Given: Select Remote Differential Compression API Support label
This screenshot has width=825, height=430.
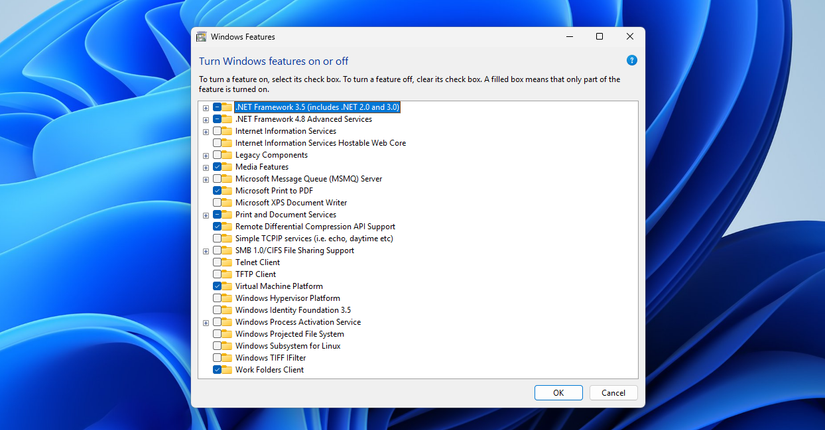Looking at the screenshot, I should pyautogui.click(x=315, y=226).
